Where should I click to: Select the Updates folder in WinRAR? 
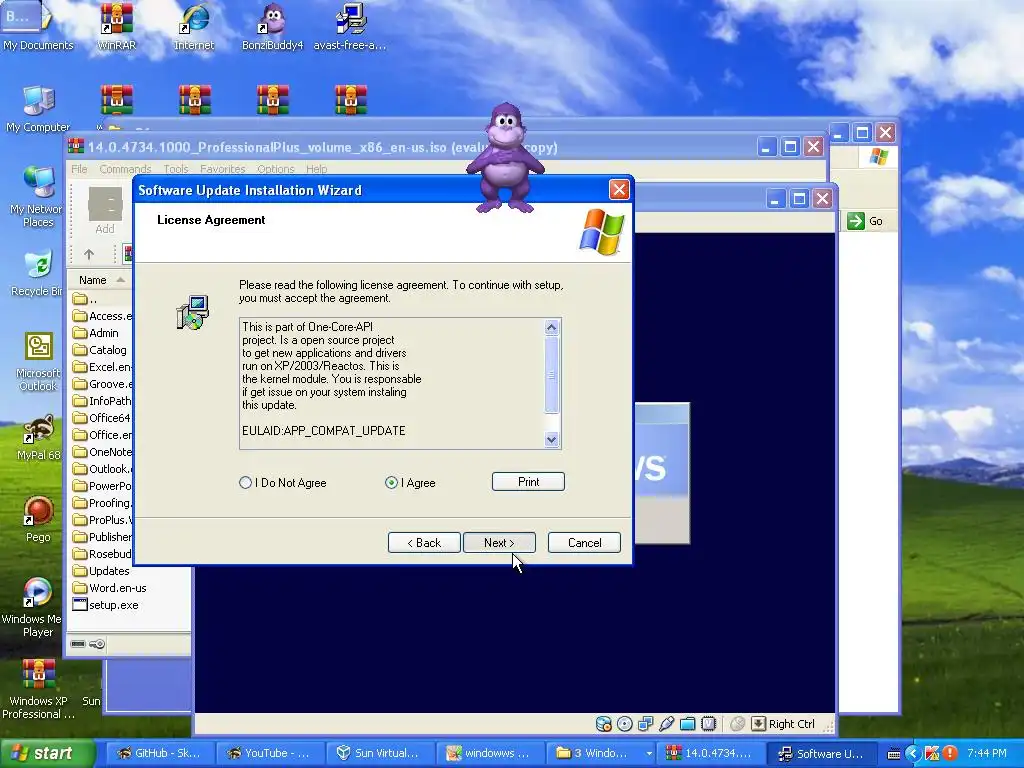(x=102, y=571)
